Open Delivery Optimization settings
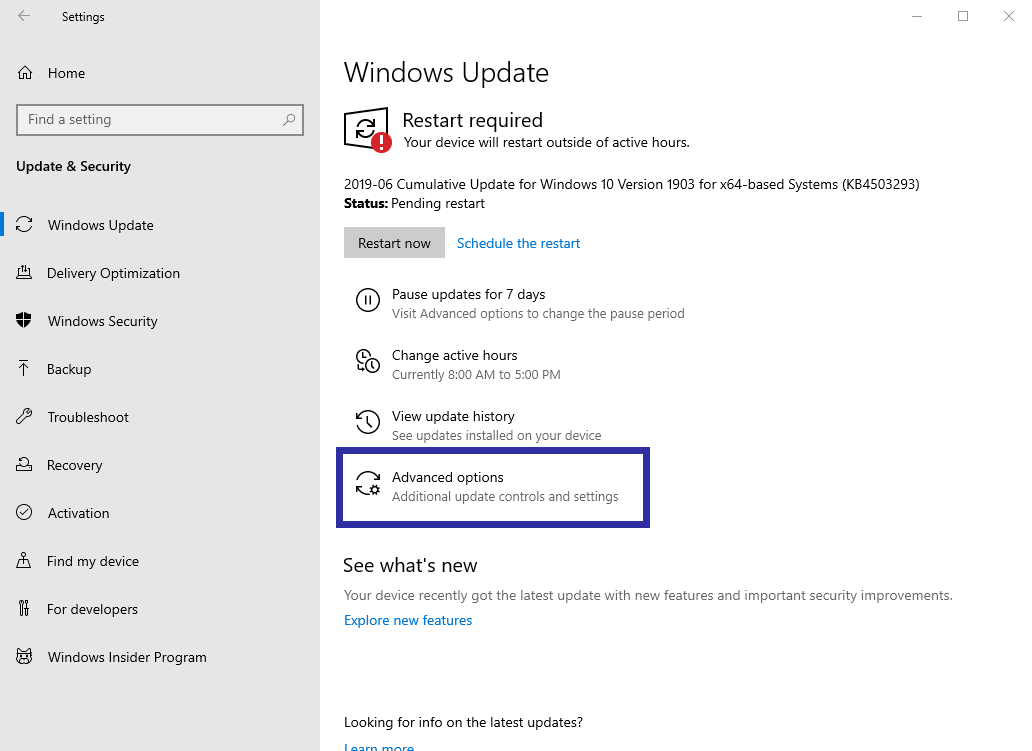This screenshot has width=1032, height=751. (113, 273)
